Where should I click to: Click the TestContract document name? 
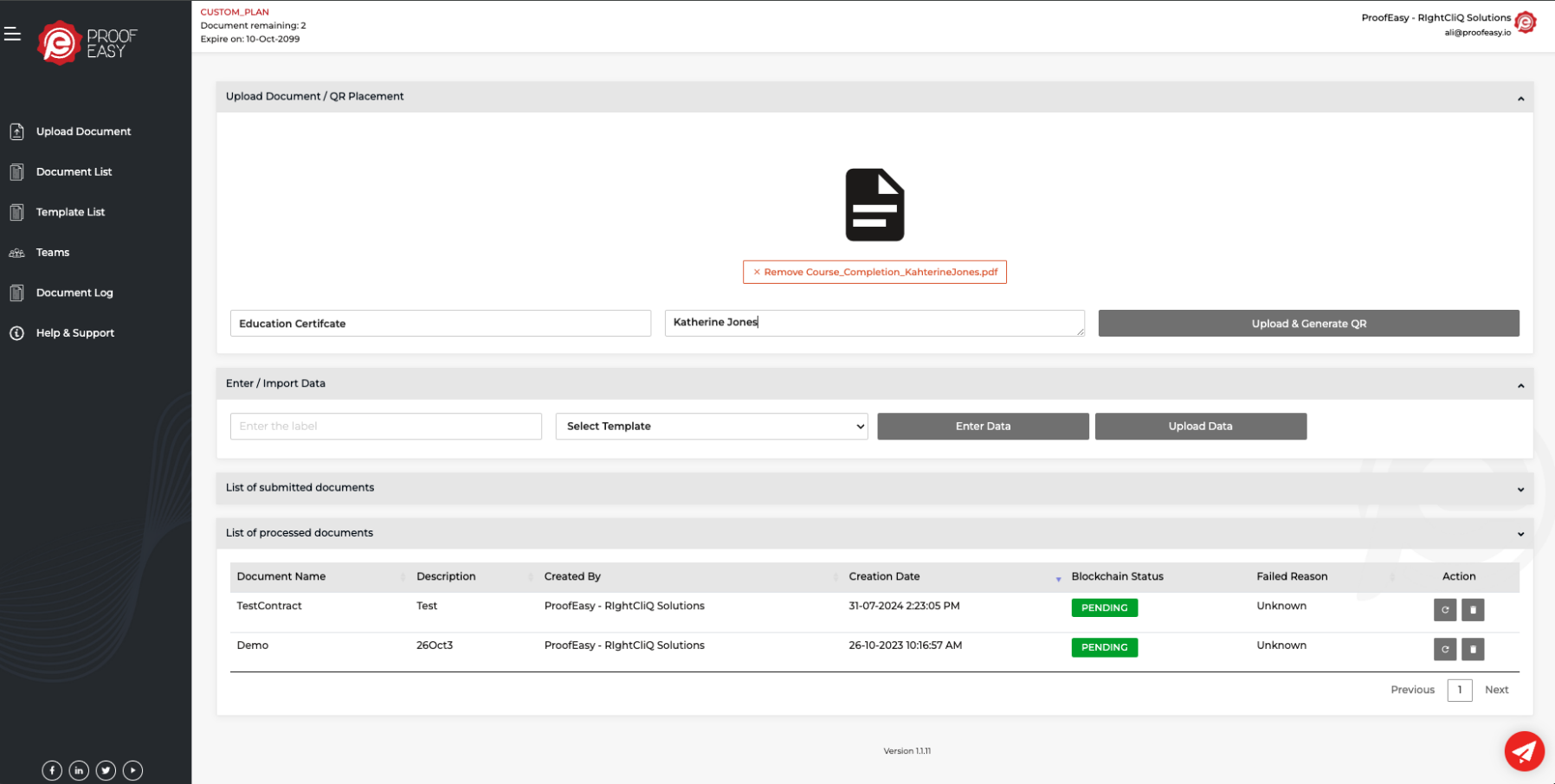(269, 606)
